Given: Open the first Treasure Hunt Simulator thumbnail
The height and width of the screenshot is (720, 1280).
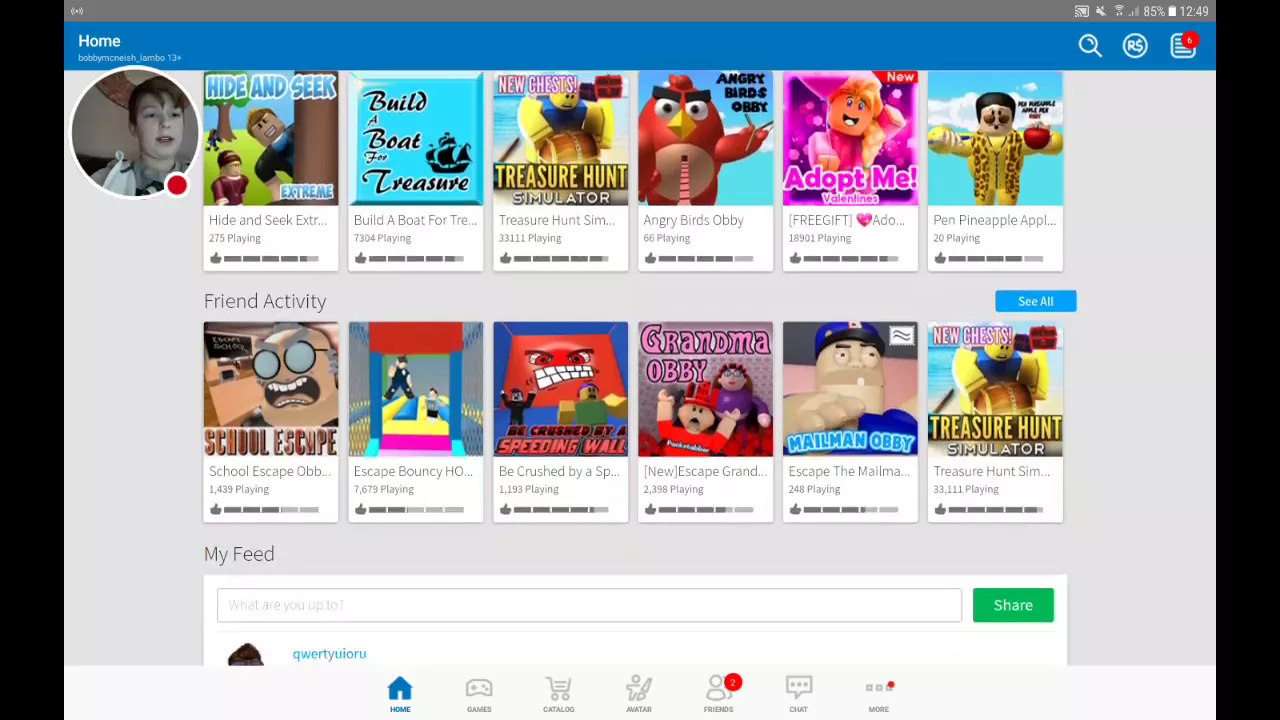Looking at the screenshot, I should (561, 138).
